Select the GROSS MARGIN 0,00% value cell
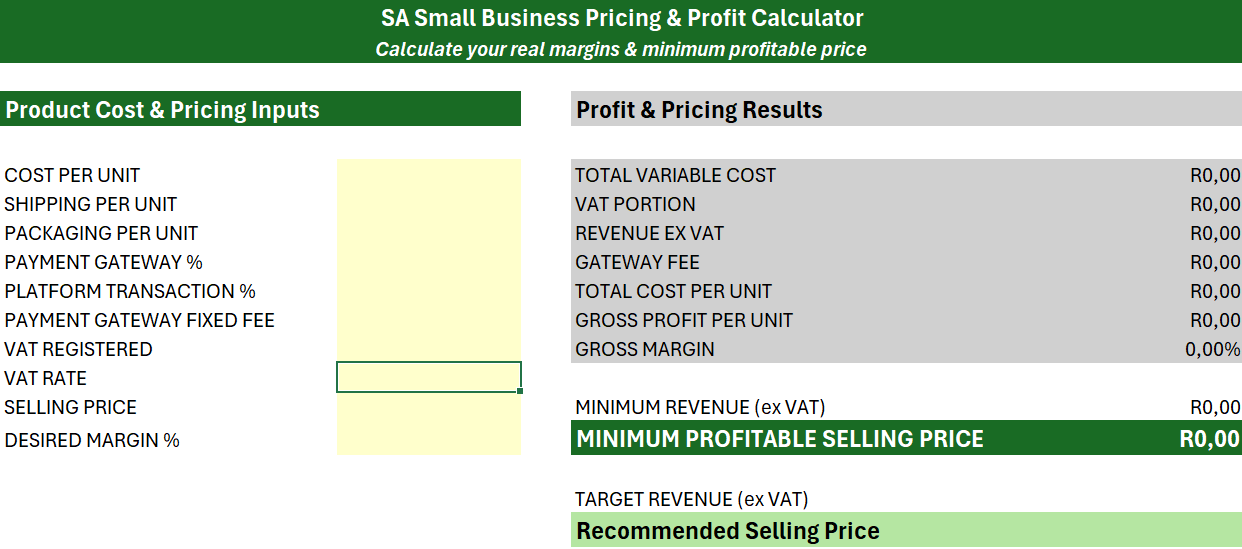This screenshot has width=1242, height=549. click(1212, 349)
